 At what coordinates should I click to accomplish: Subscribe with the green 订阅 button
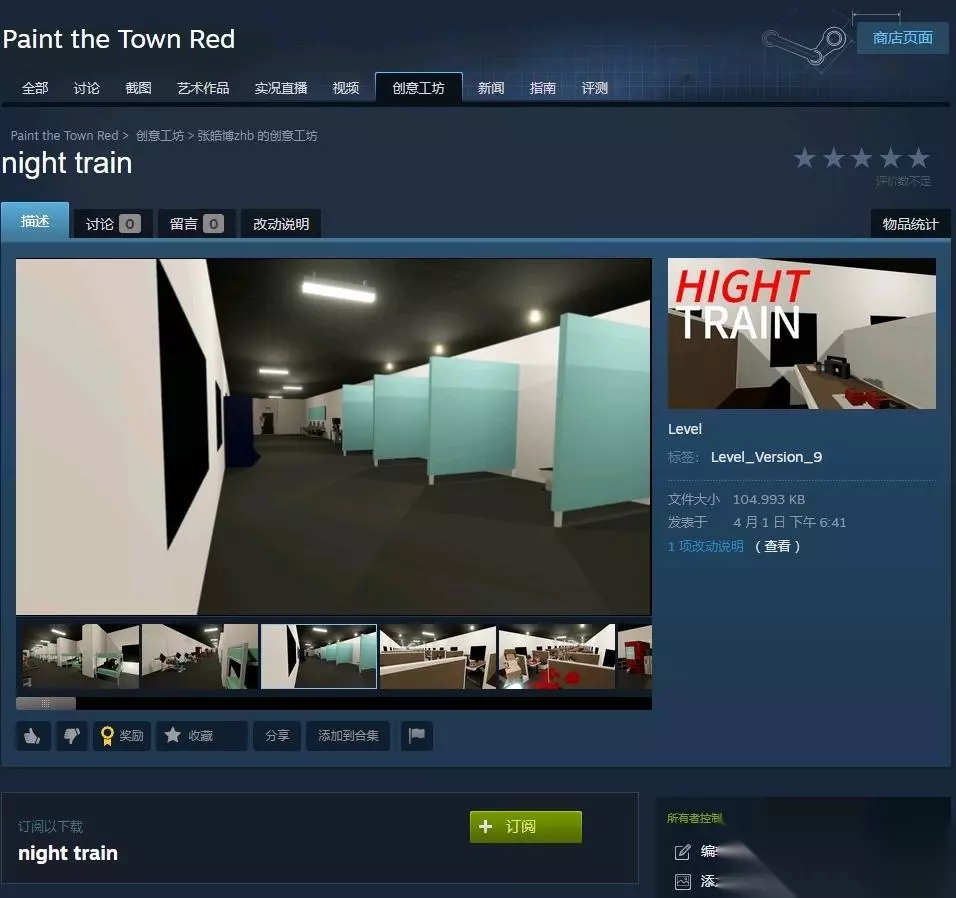click(x=526, y=827)
